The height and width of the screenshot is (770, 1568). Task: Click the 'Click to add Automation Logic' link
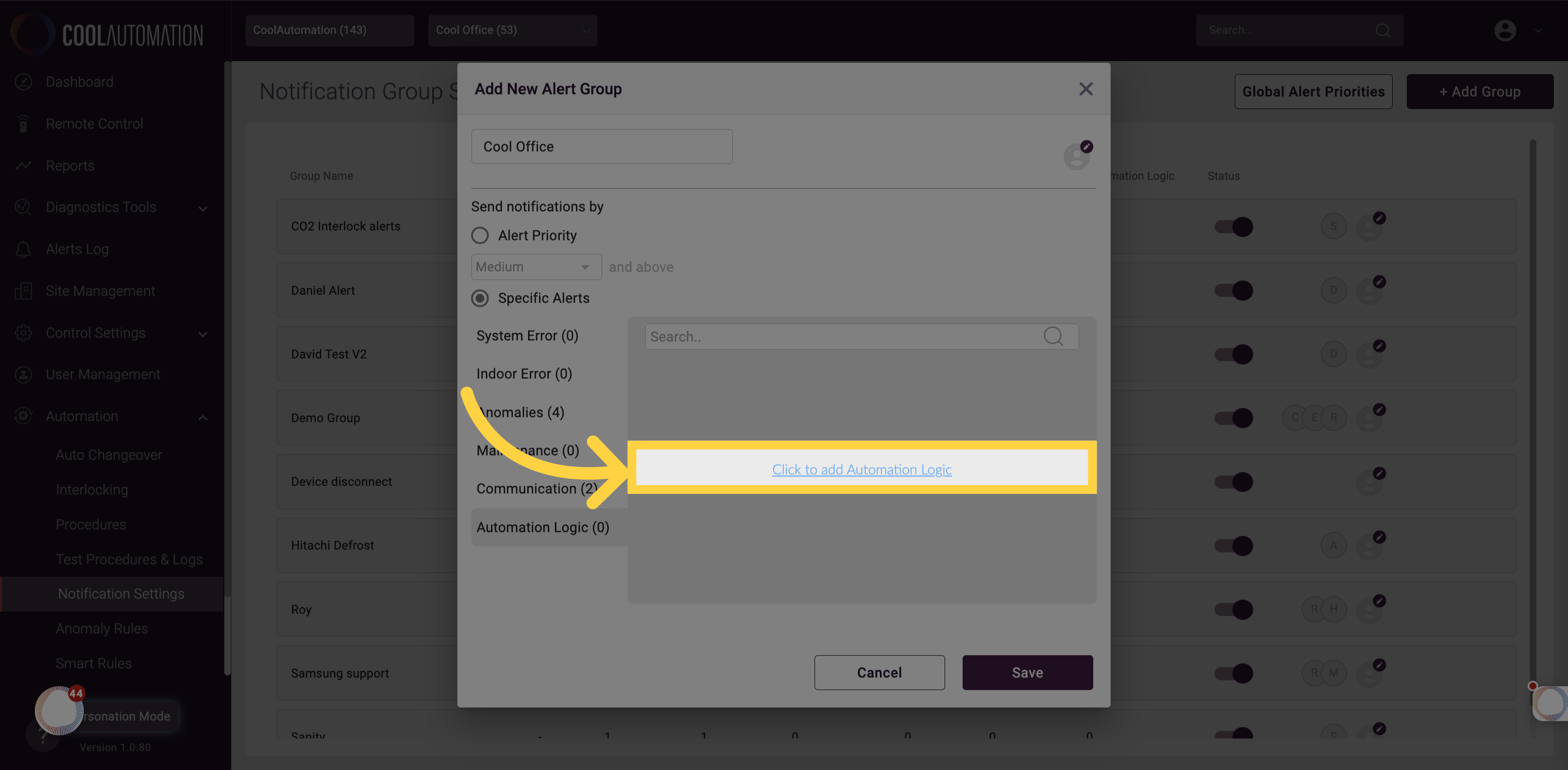point(861,469)
